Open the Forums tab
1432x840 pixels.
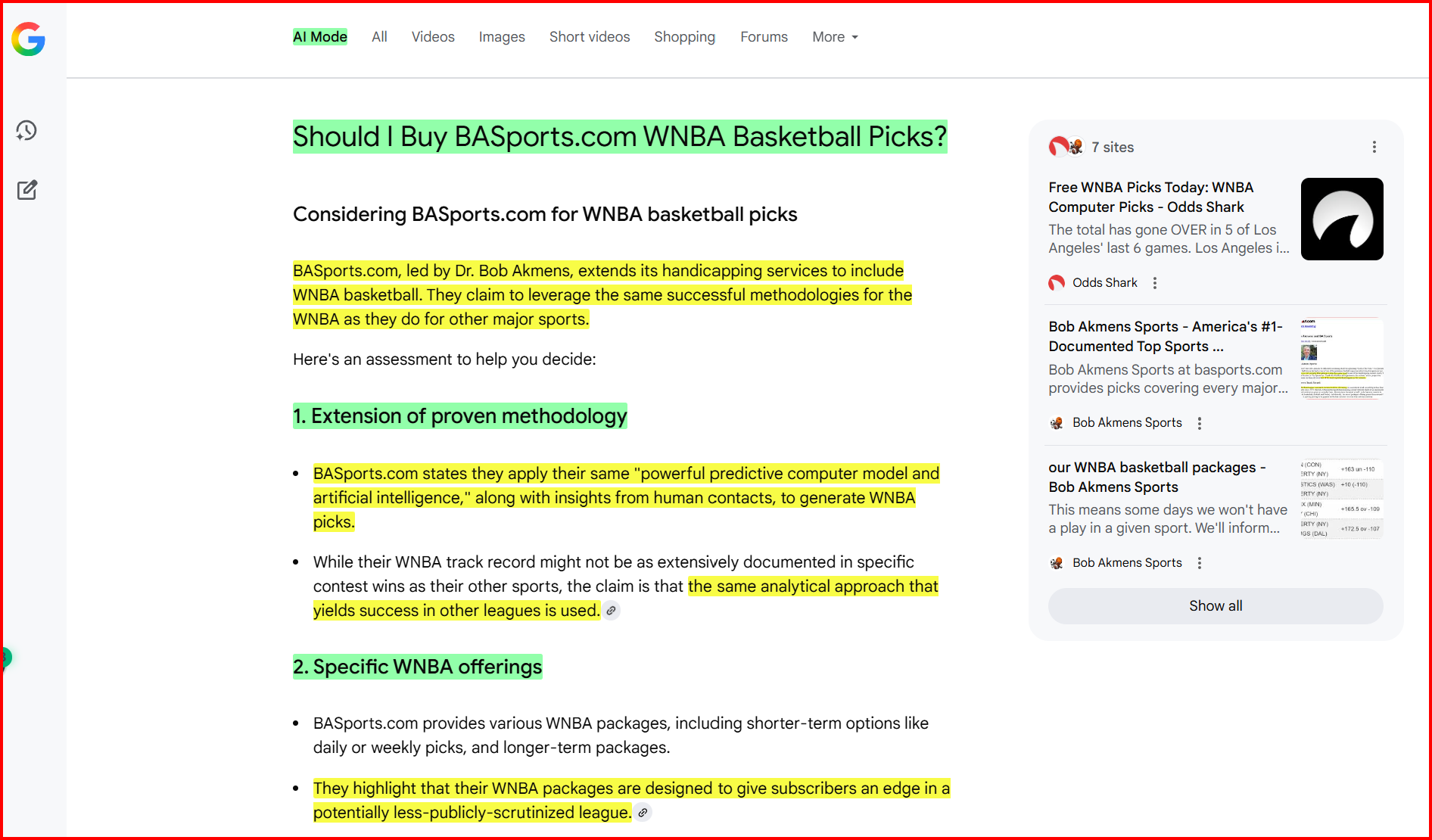tap(764, 37)
